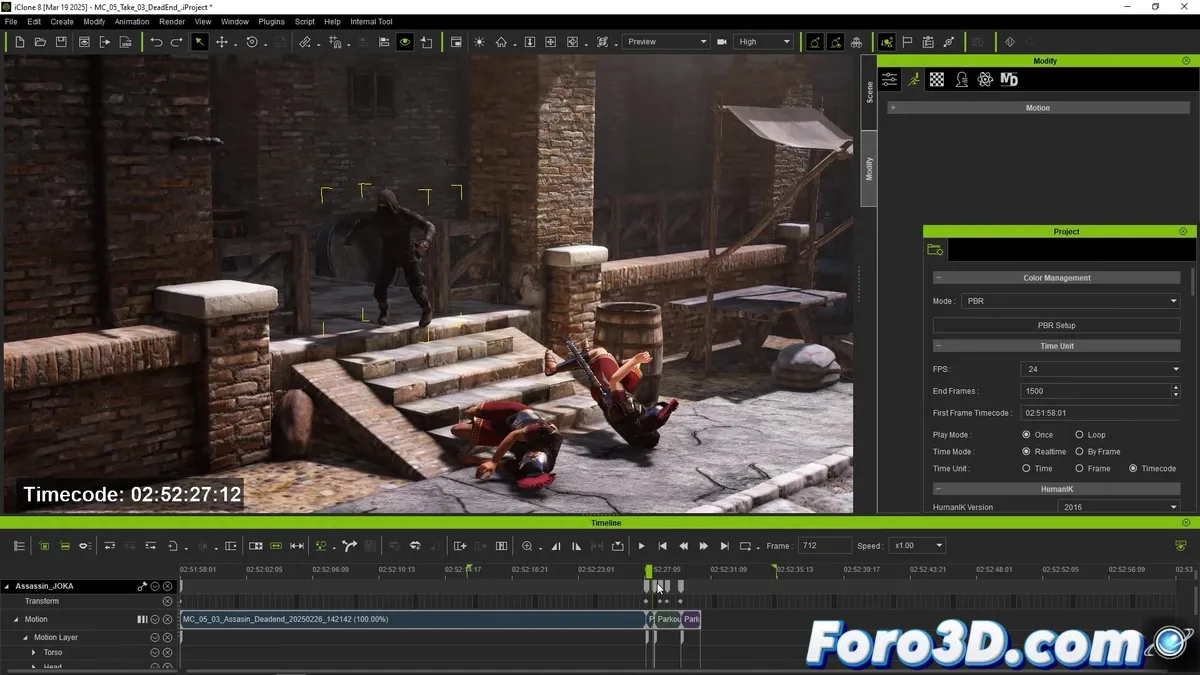
Task: Open the checkerboard Material tab in Modify panel
Action: [x=937, y=80]
